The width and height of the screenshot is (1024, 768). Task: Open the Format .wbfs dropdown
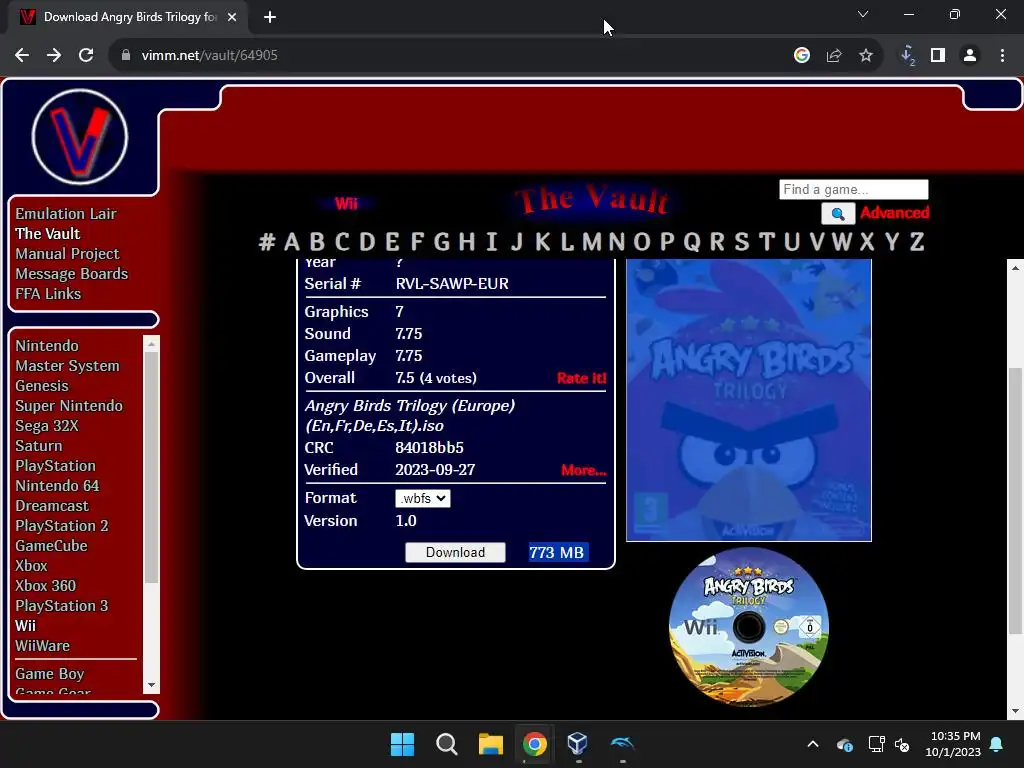[423, 498]
